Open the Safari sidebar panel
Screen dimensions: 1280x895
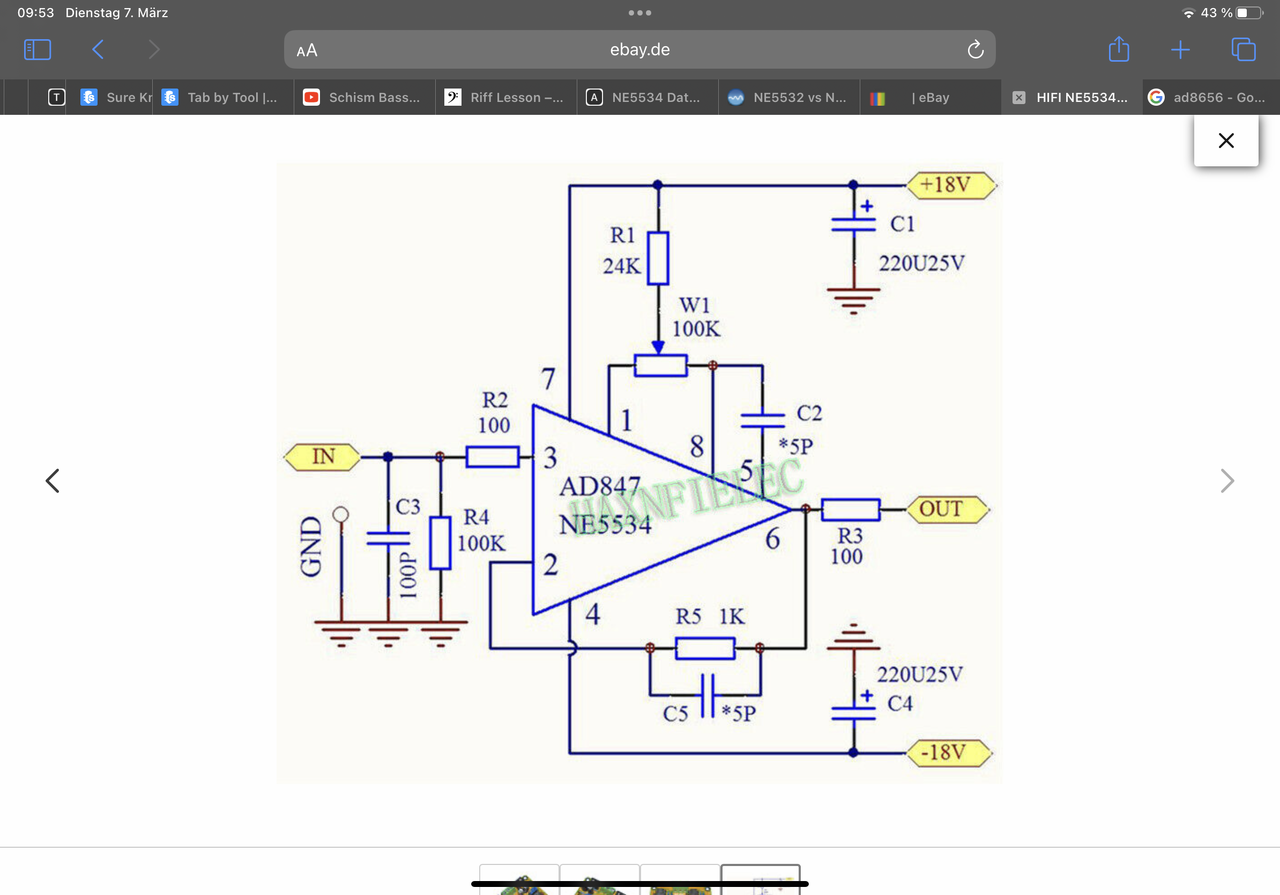pos(37,49)
